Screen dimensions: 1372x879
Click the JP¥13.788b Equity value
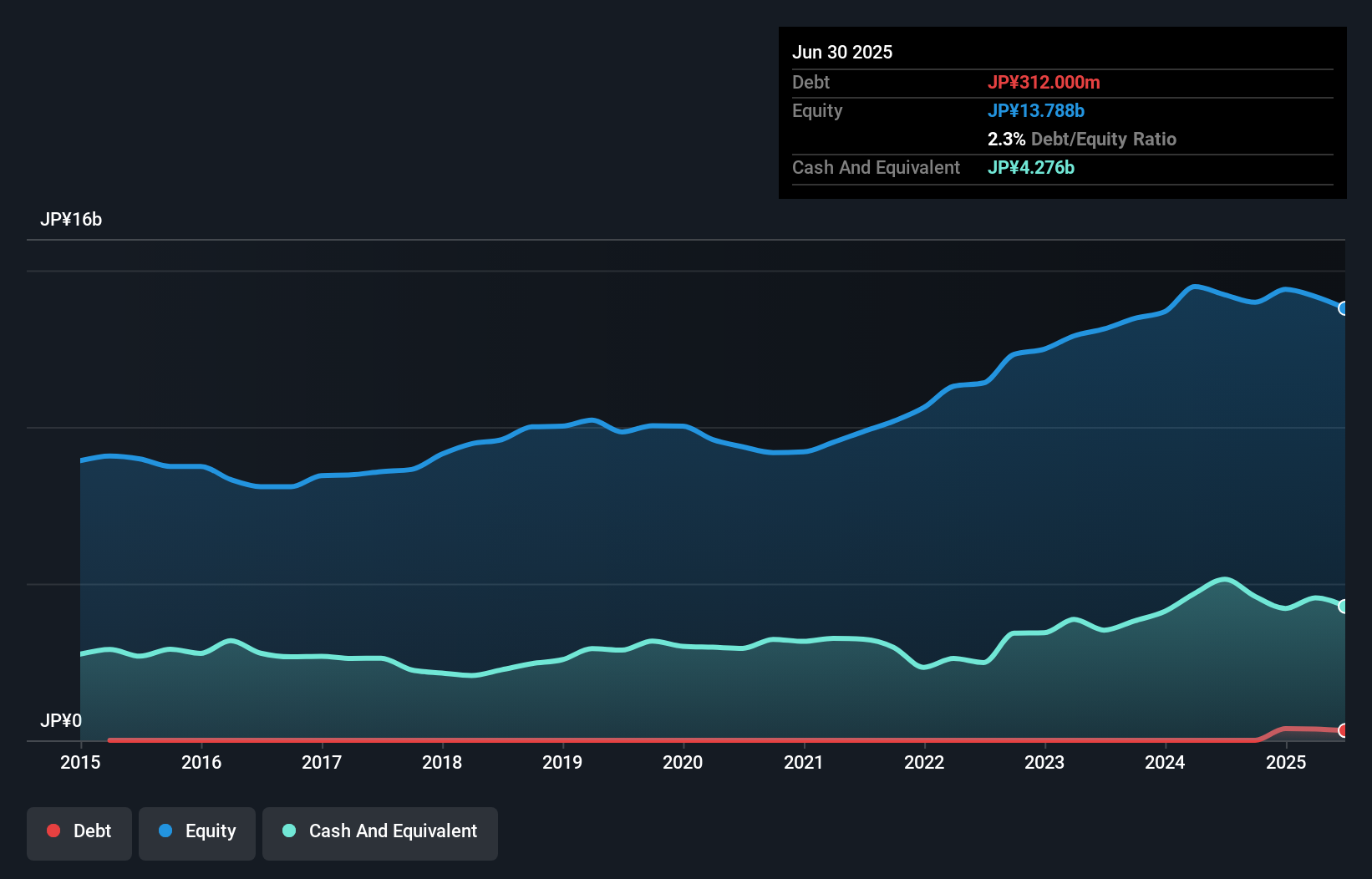(1036, 110)
